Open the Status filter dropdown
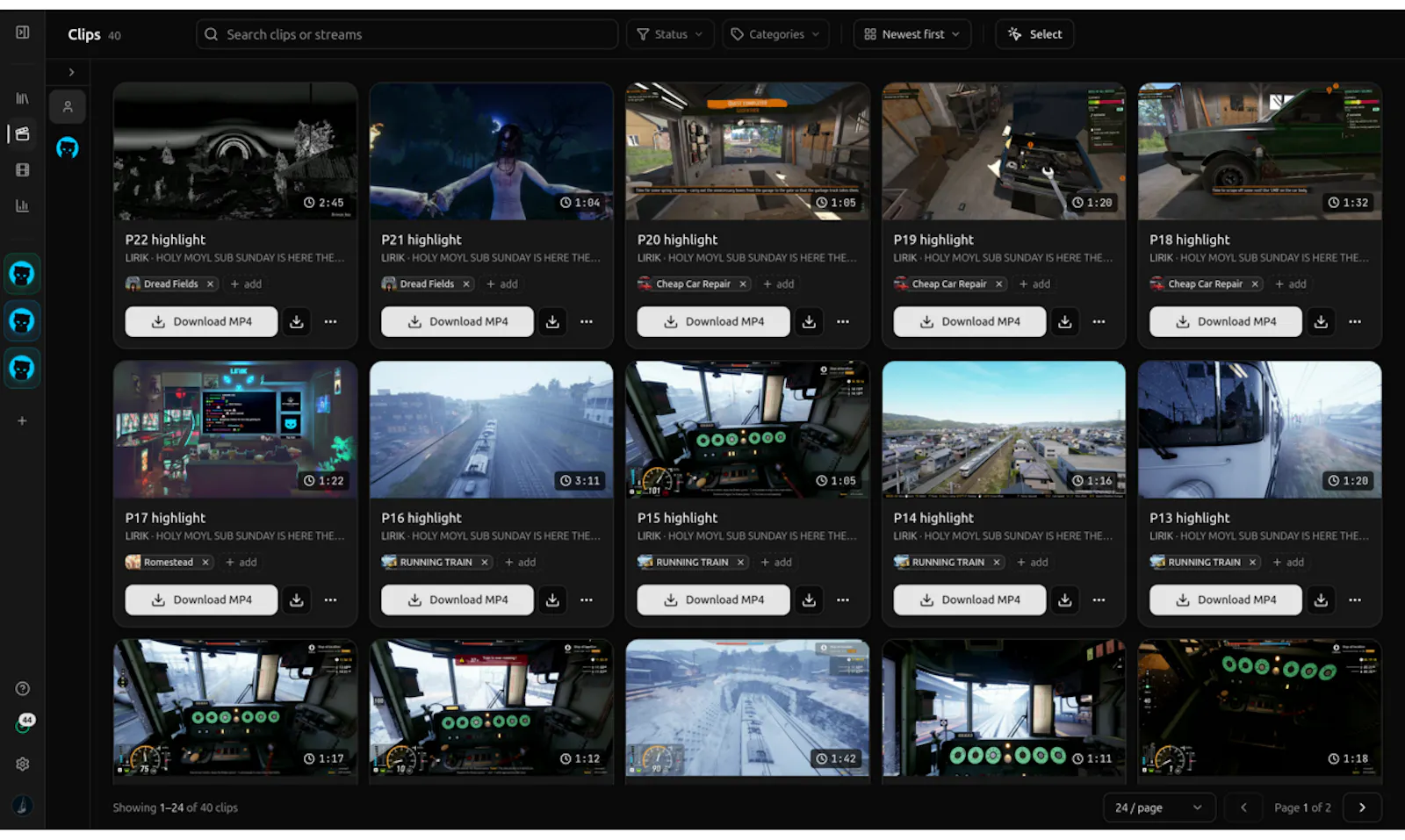Screen dimensions: 1405x840 [670, 34]
